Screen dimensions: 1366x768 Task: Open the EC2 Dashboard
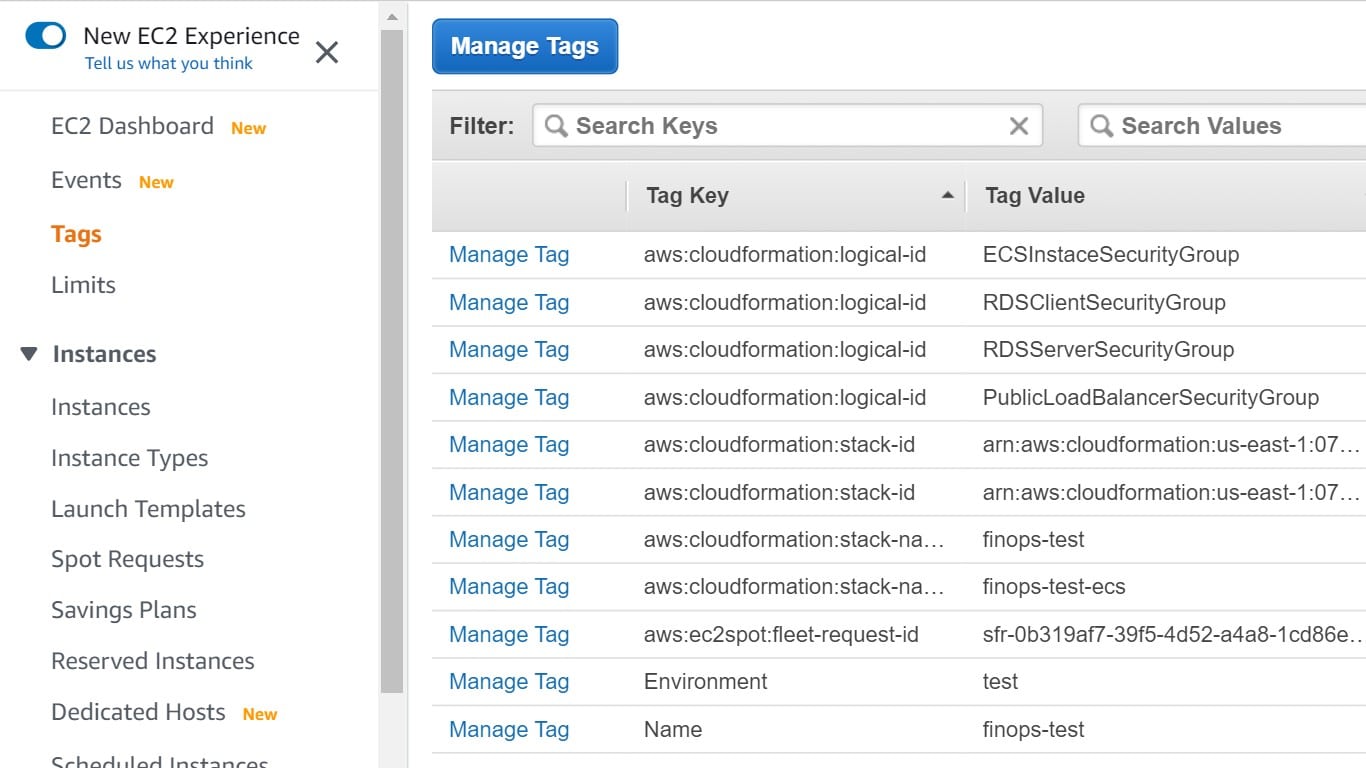tap(132, 126)
